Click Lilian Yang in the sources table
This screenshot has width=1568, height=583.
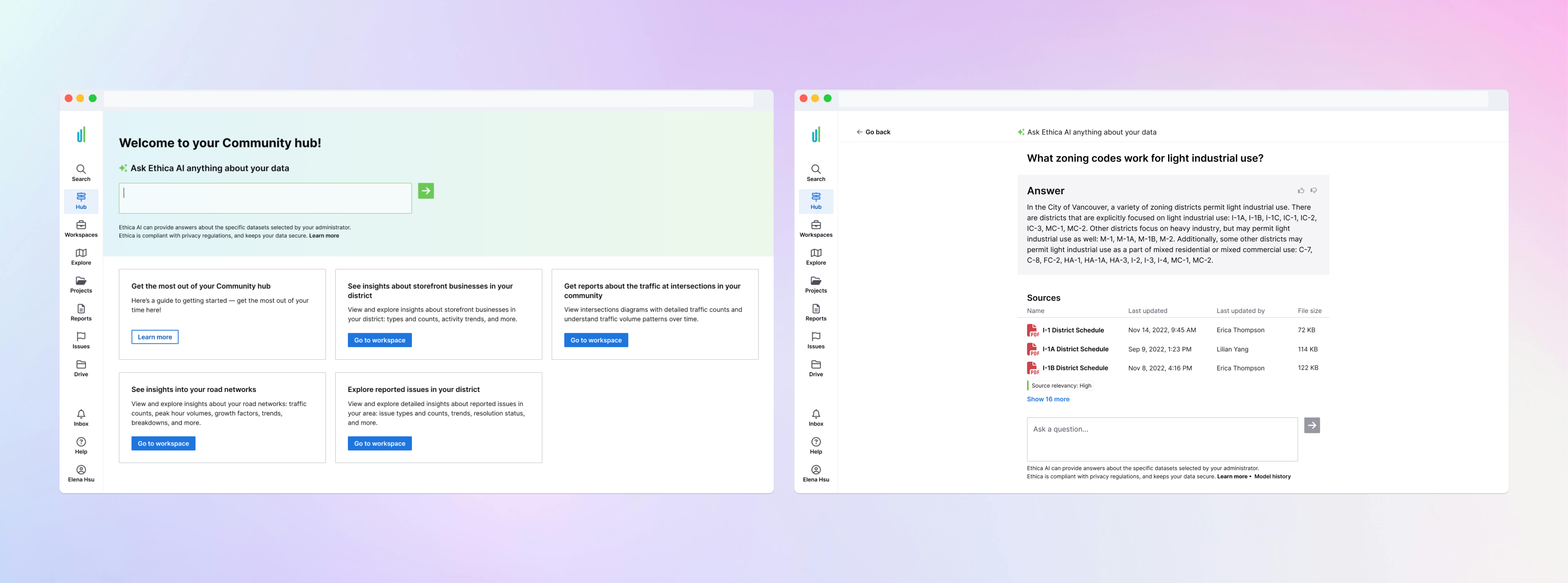coord(1232,349)
